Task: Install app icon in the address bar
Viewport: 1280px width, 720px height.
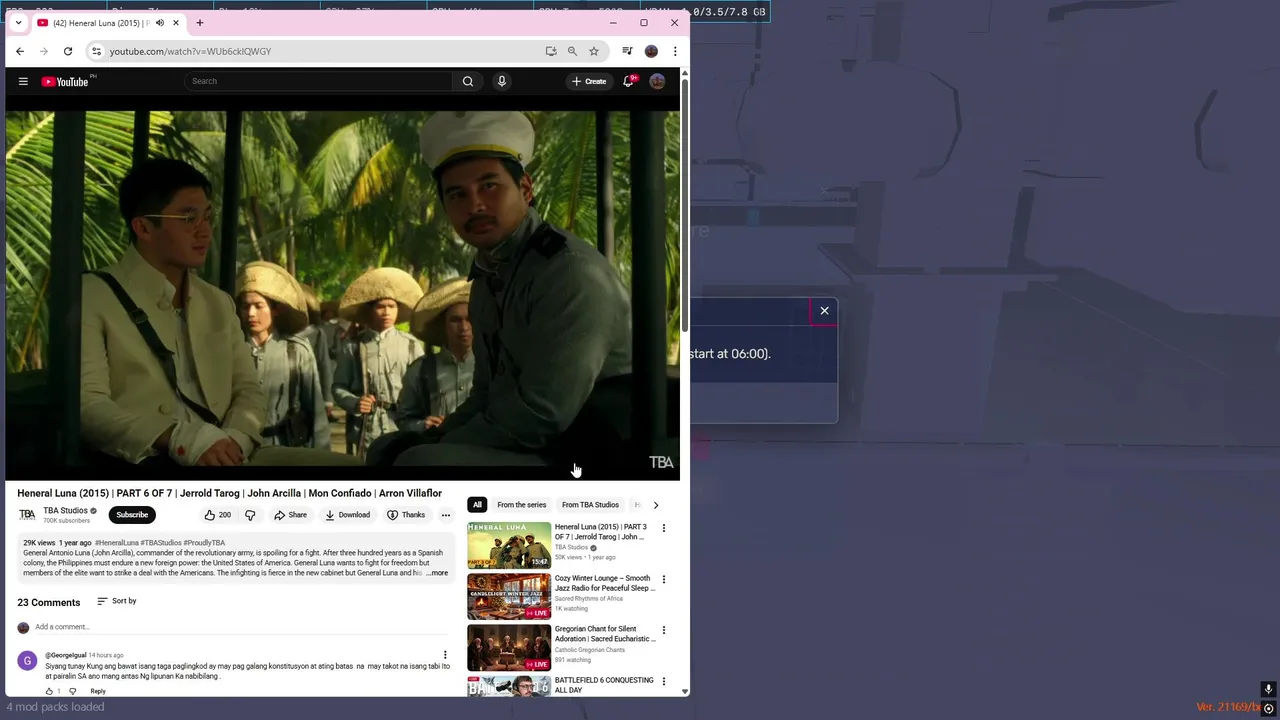Action: point(551,51)
